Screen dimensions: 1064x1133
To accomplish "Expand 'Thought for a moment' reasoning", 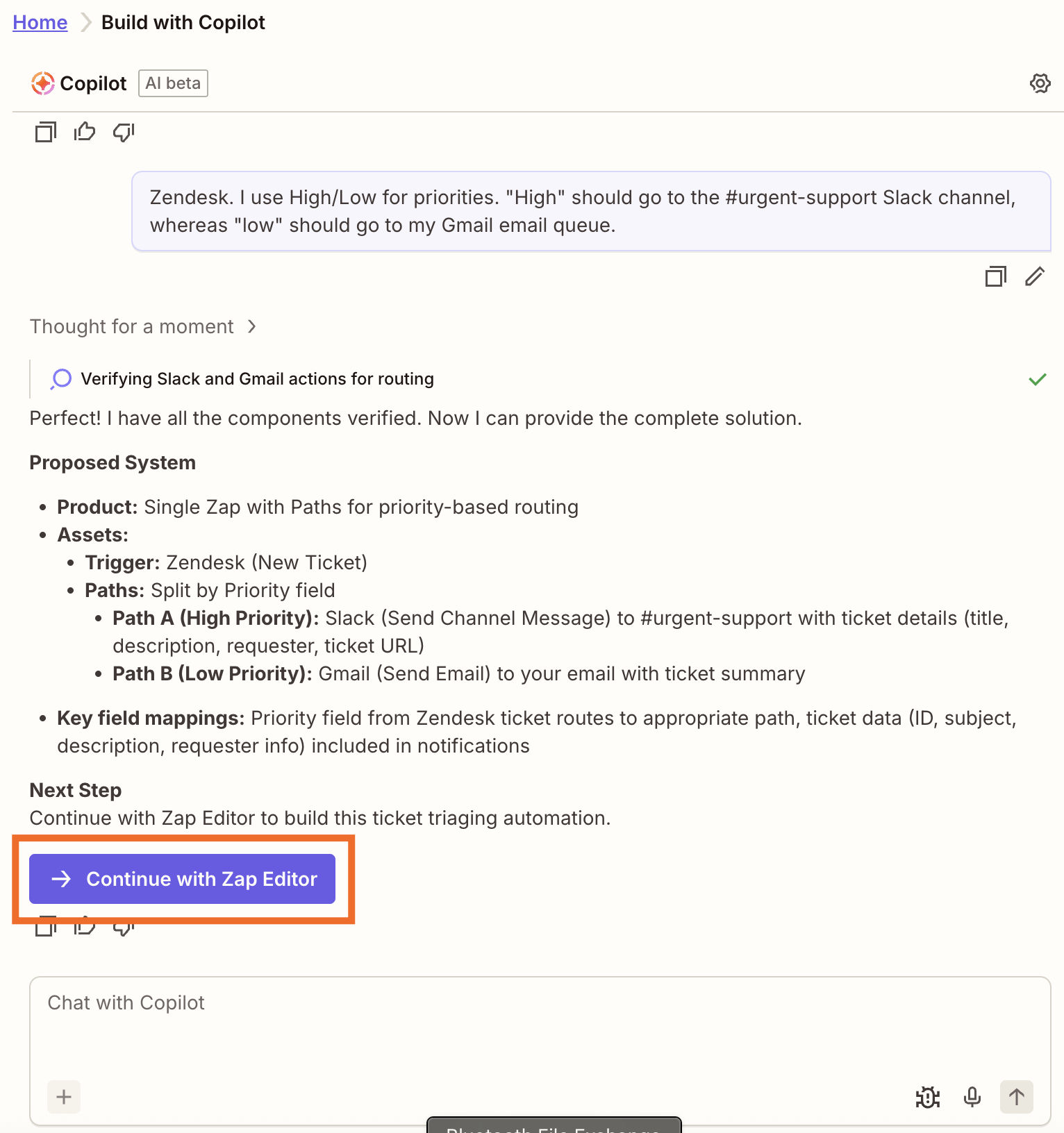I will [143, 326].
